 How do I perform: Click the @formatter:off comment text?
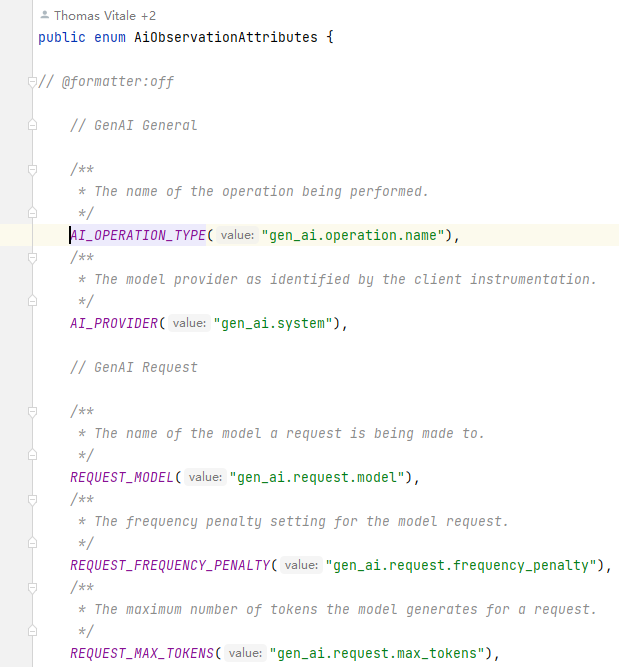coord(106,81)
